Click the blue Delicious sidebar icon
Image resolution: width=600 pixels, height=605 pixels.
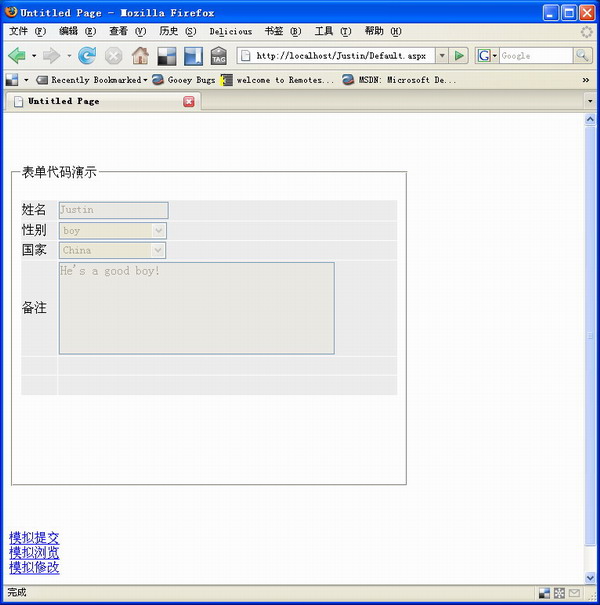click(x=193, y=56)
